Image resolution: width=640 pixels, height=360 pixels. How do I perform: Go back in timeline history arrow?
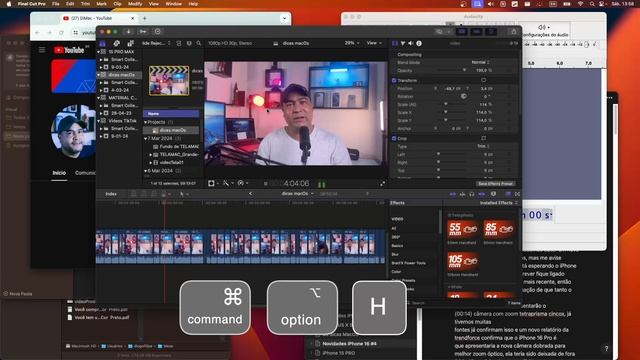[x=251, y=194]
